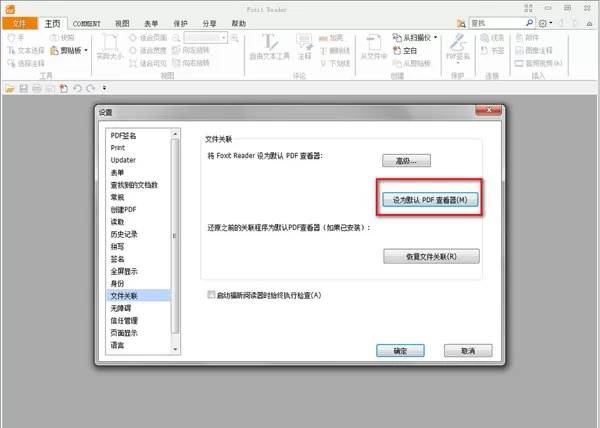Click the 下划线 underline tool
The image size is (600, 428).
click(335, 63)
